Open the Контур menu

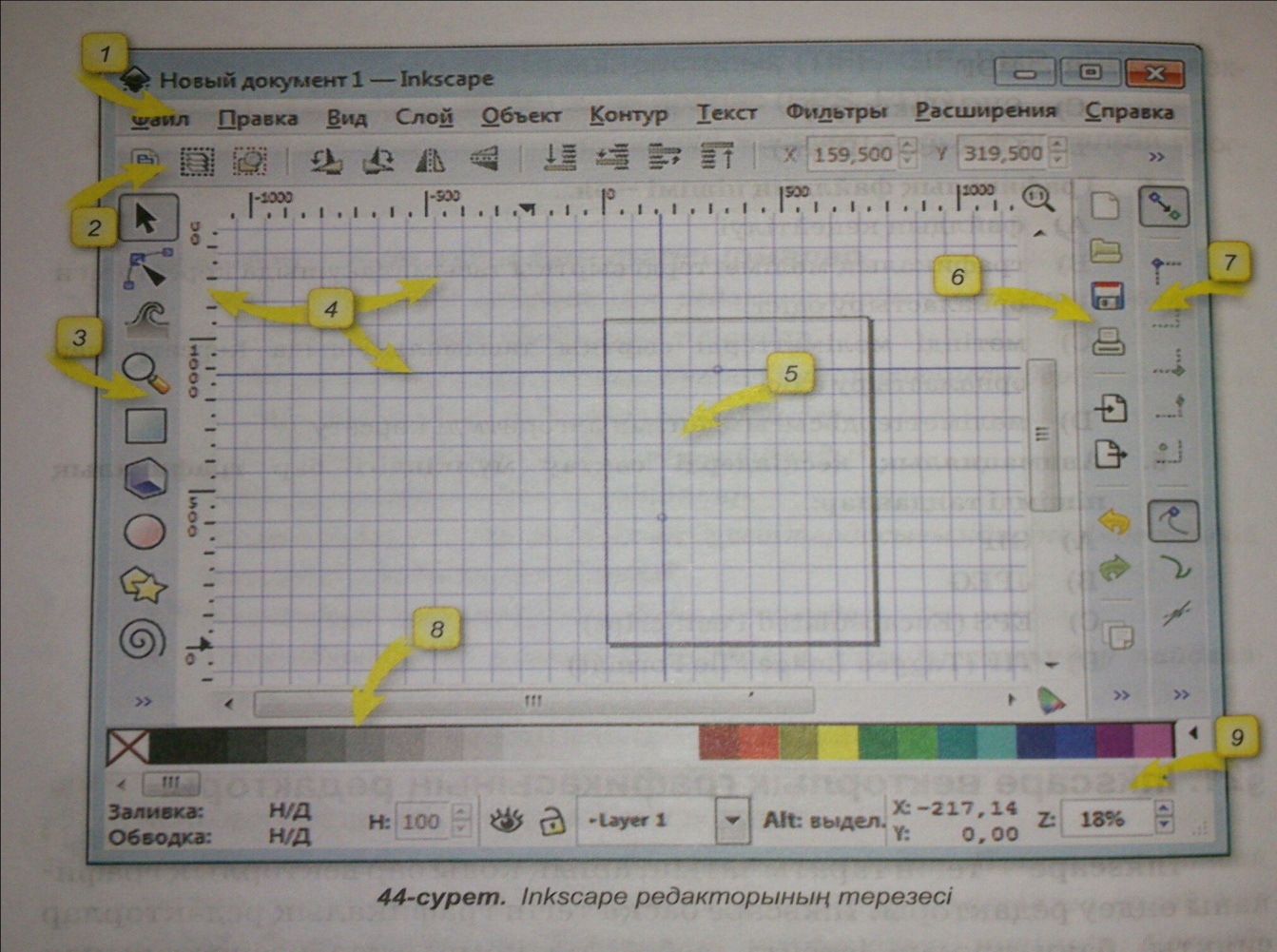click(x=629, y=115)
